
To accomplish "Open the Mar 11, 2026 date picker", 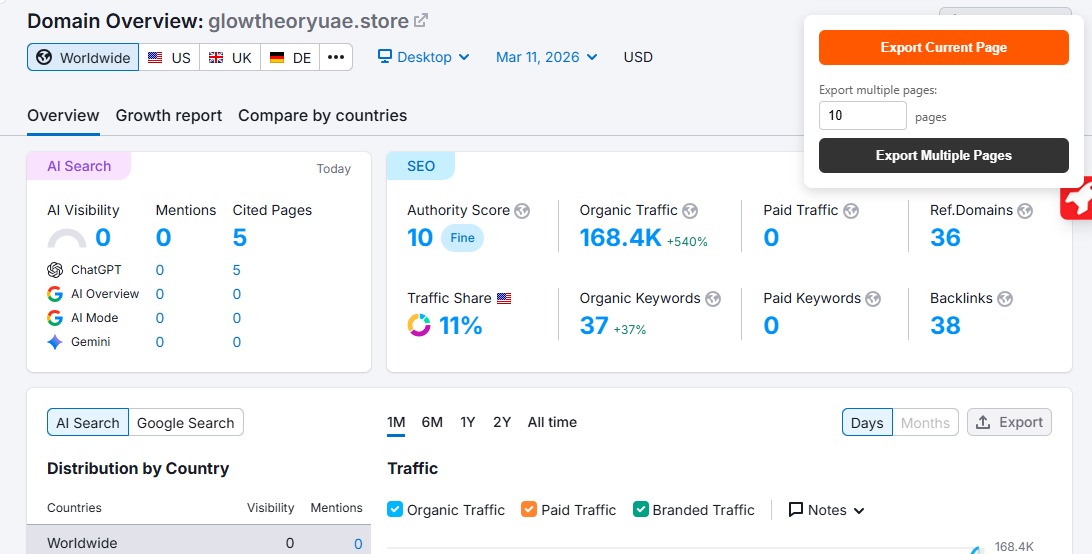I will point(547,57).
